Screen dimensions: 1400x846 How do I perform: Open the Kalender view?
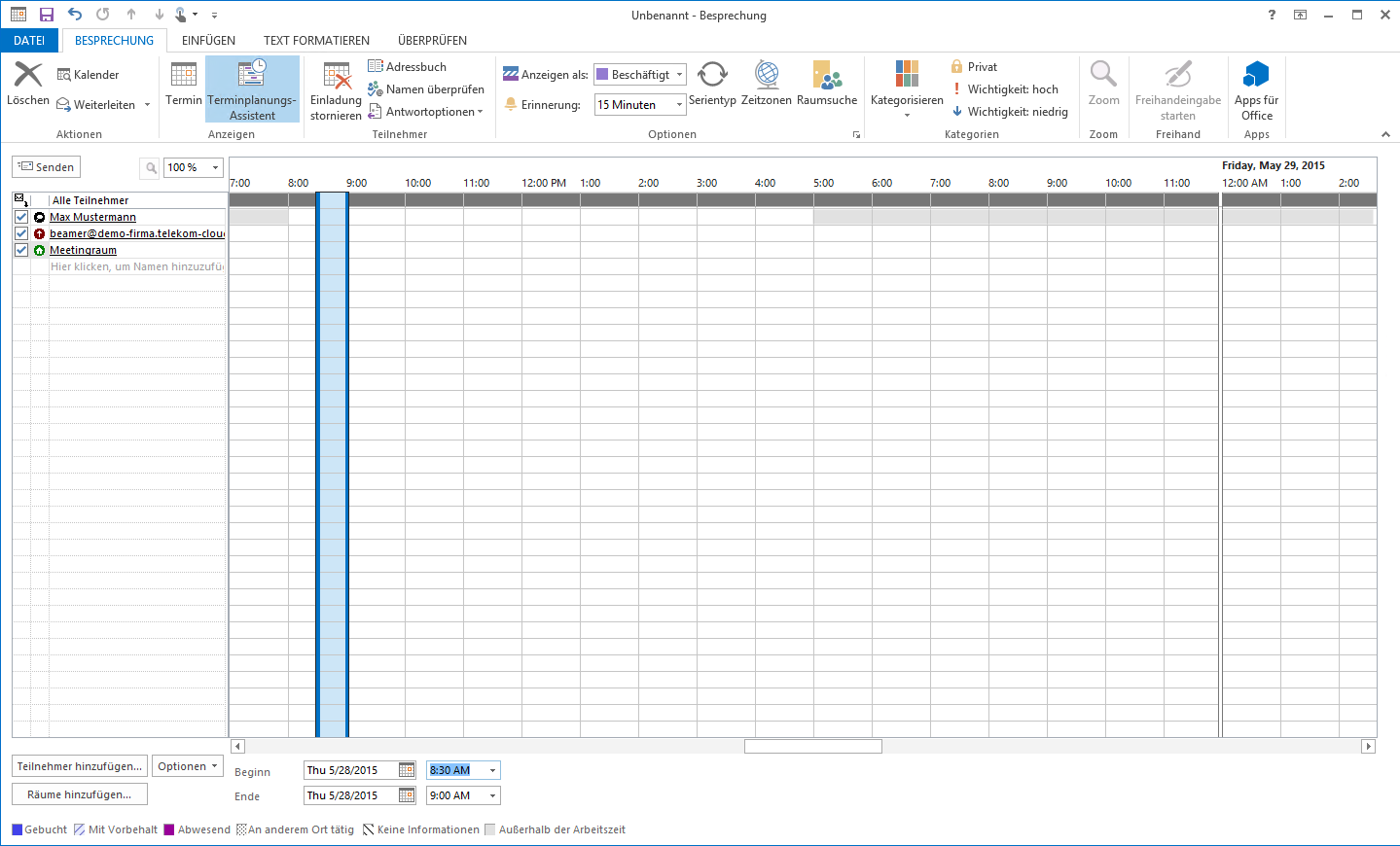tap(89, 75)
